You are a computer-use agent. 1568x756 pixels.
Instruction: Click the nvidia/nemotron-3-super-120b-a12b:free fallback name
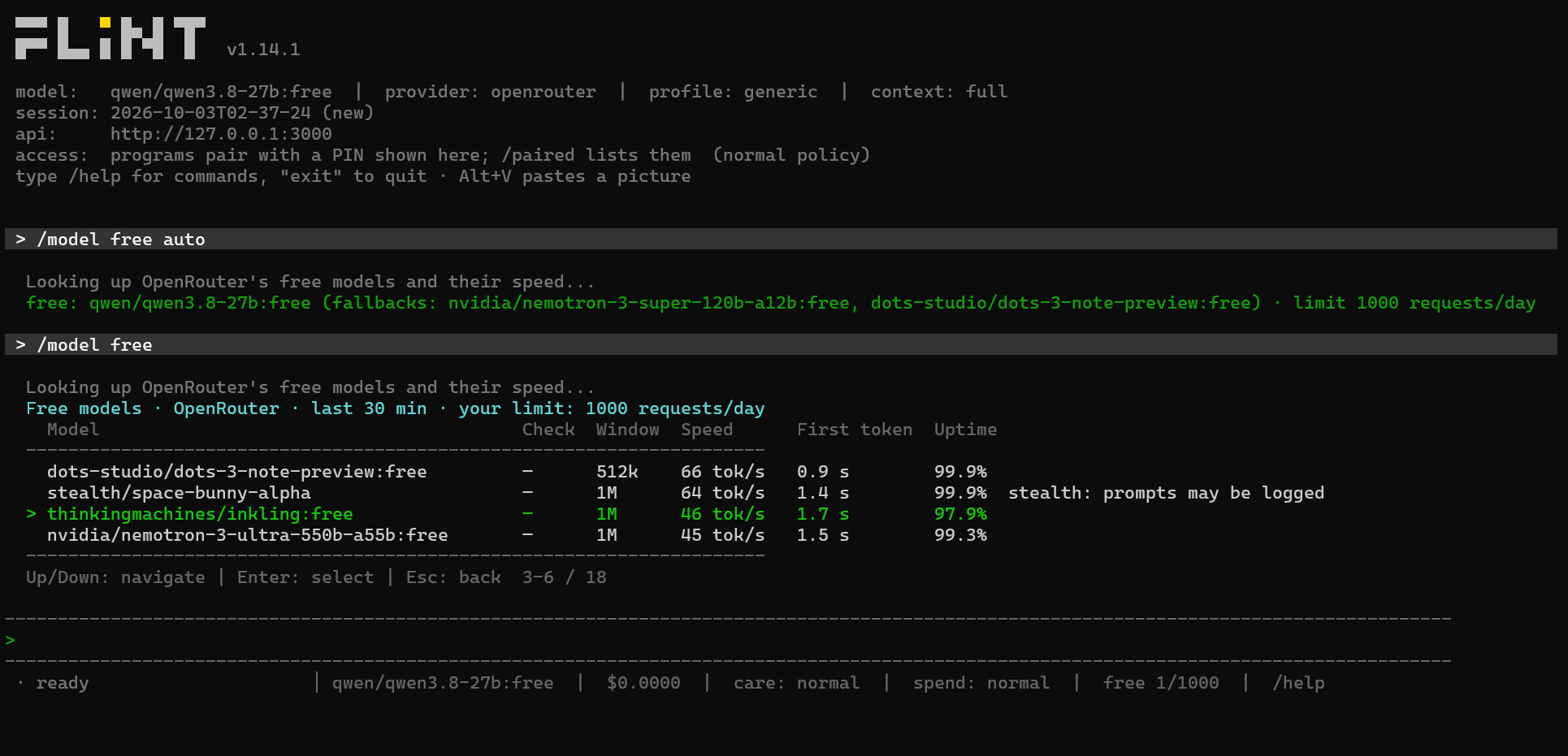point(649,303)
